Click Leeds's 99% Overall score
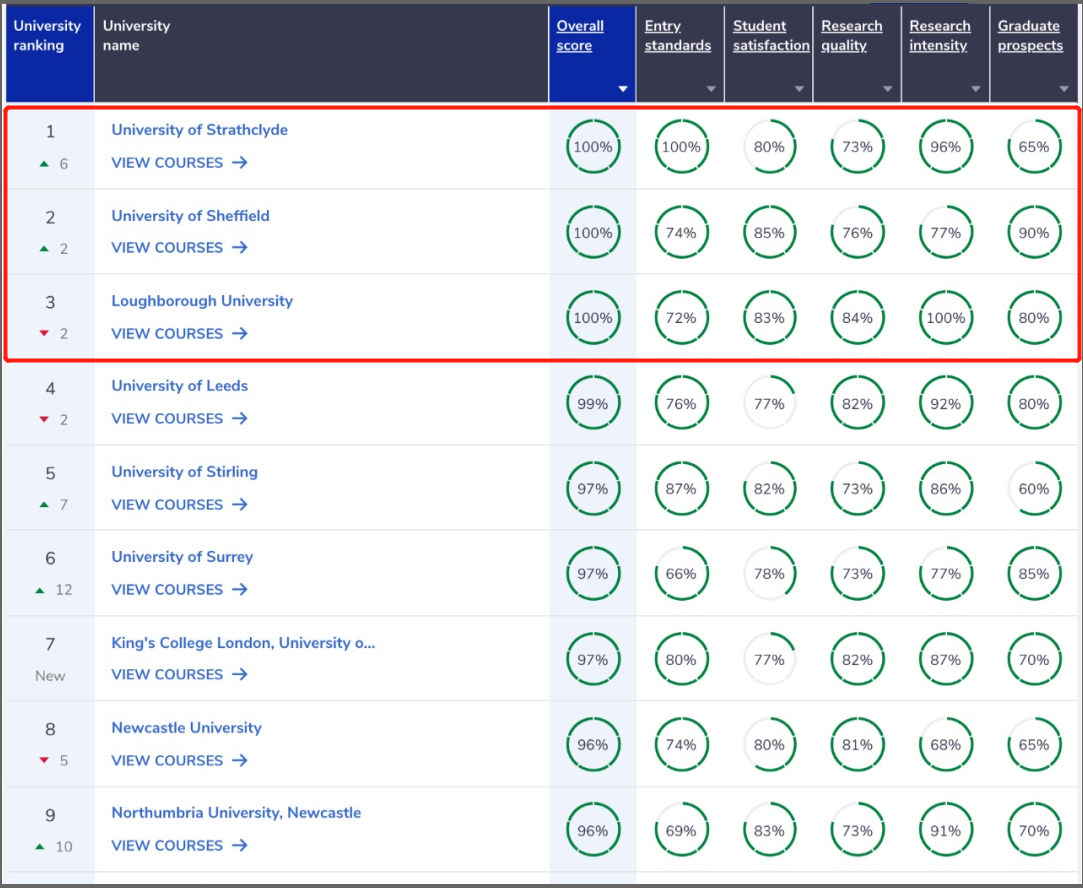1083x888 pixels. [593, 403]
